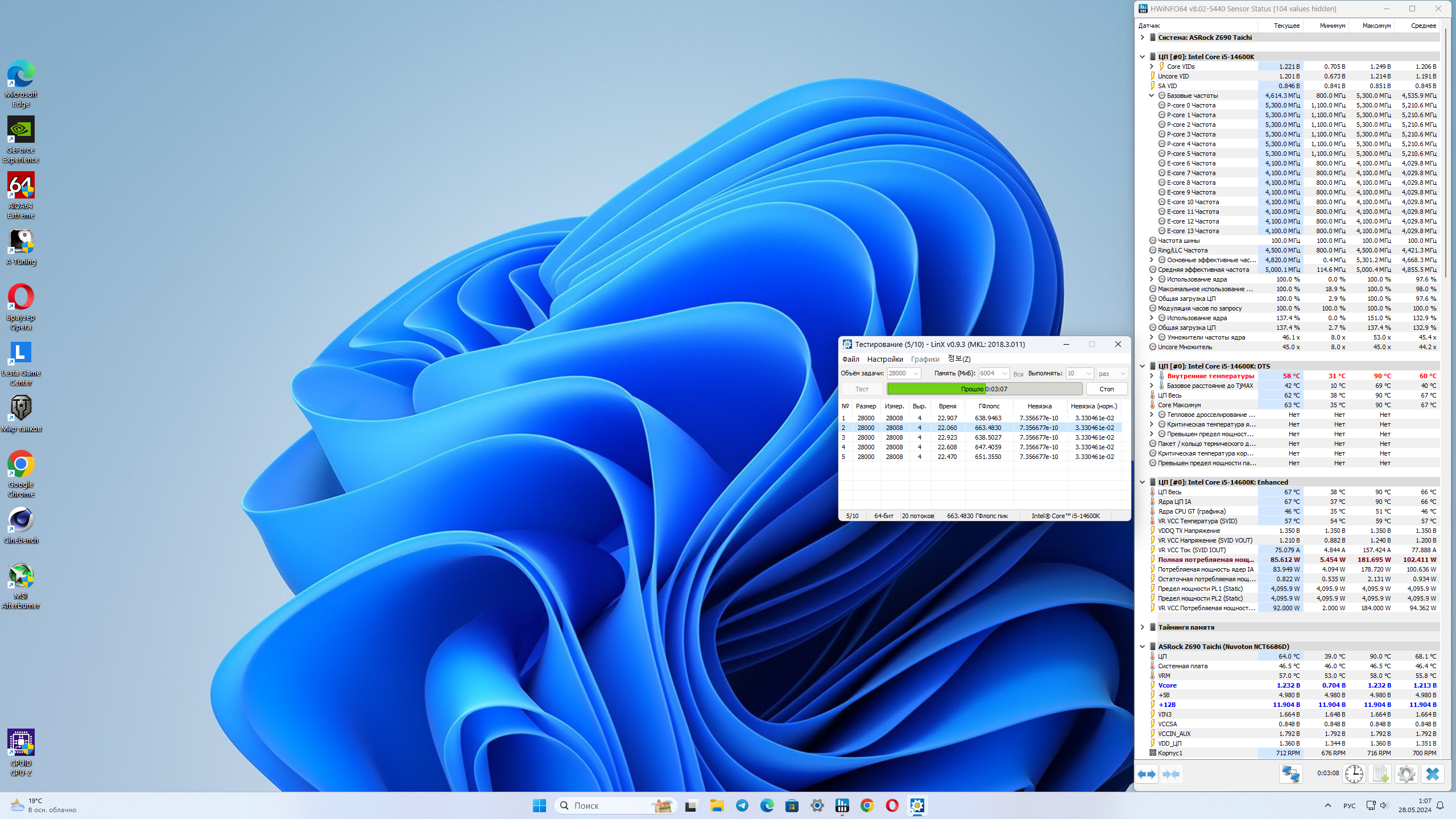Open the Настройки menu in LinX
Screen dimensions: 1456x819
click(884, 359)
